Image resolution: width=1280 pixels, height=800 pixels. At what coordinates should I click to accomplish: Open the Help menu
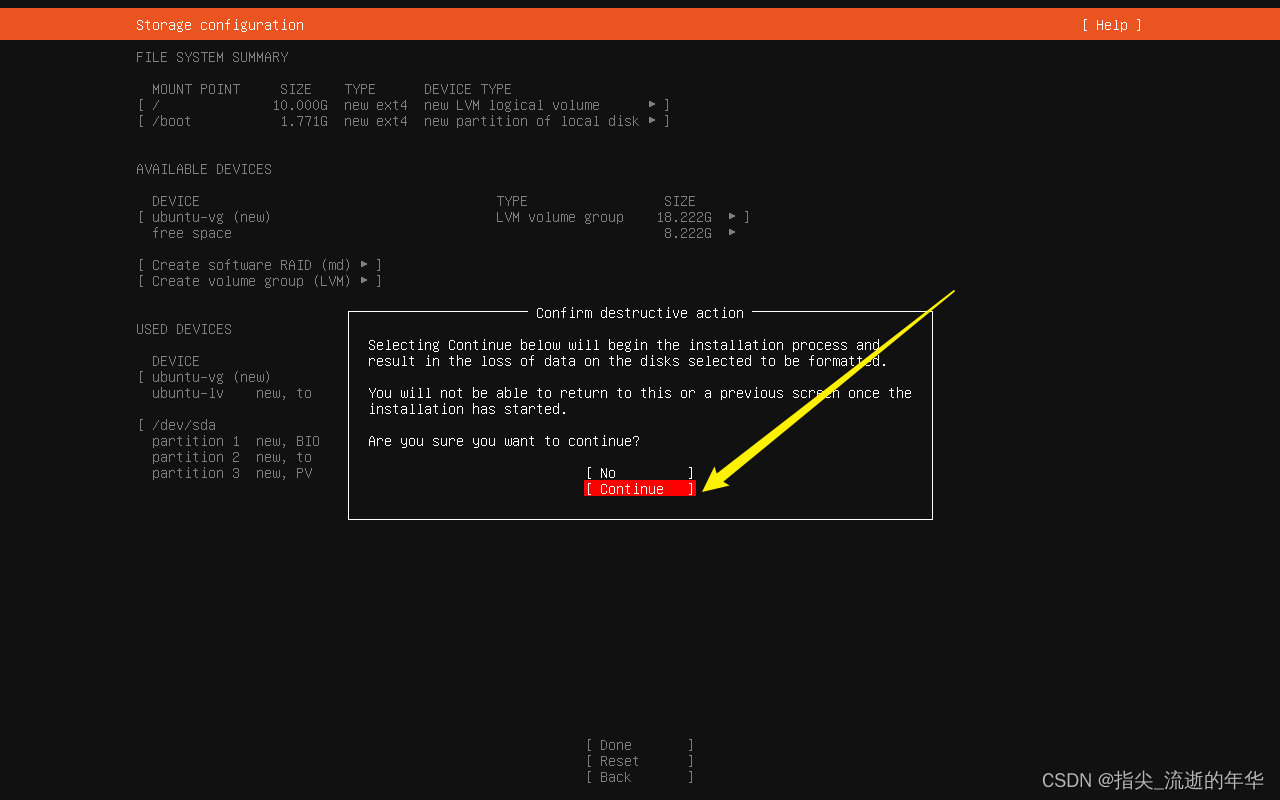[1111, 25]
